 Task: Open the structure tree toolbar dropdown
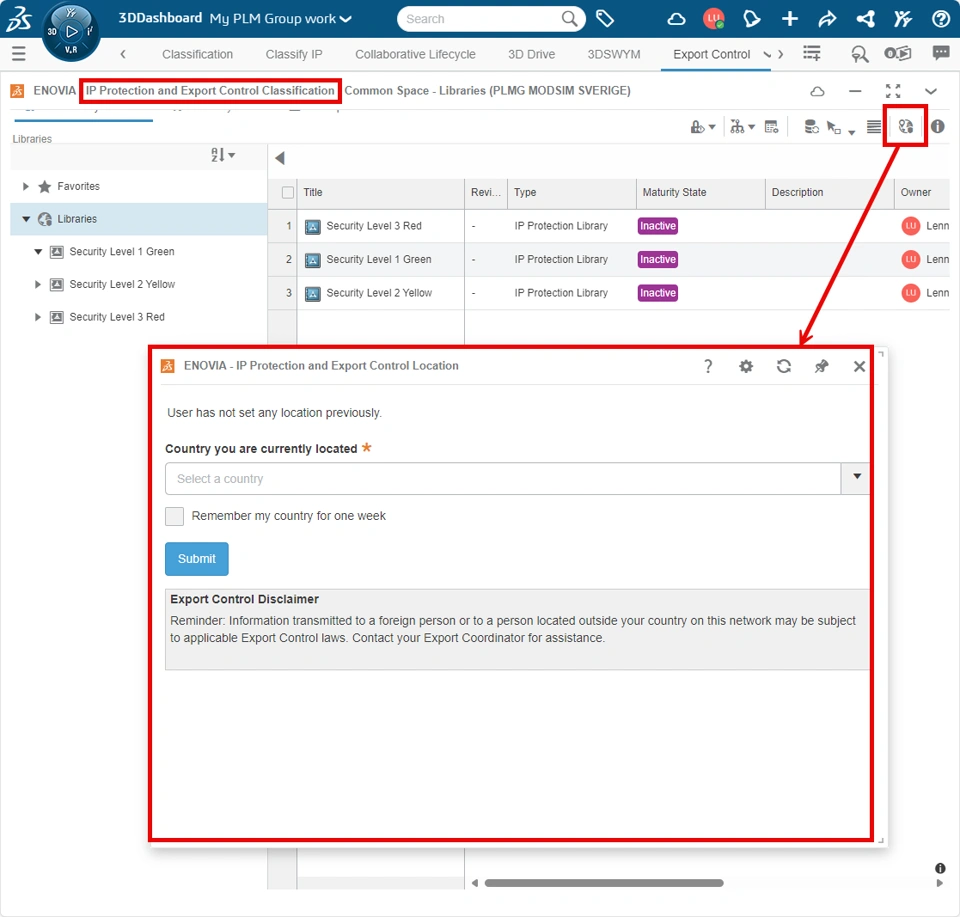[x=742, y=127]
